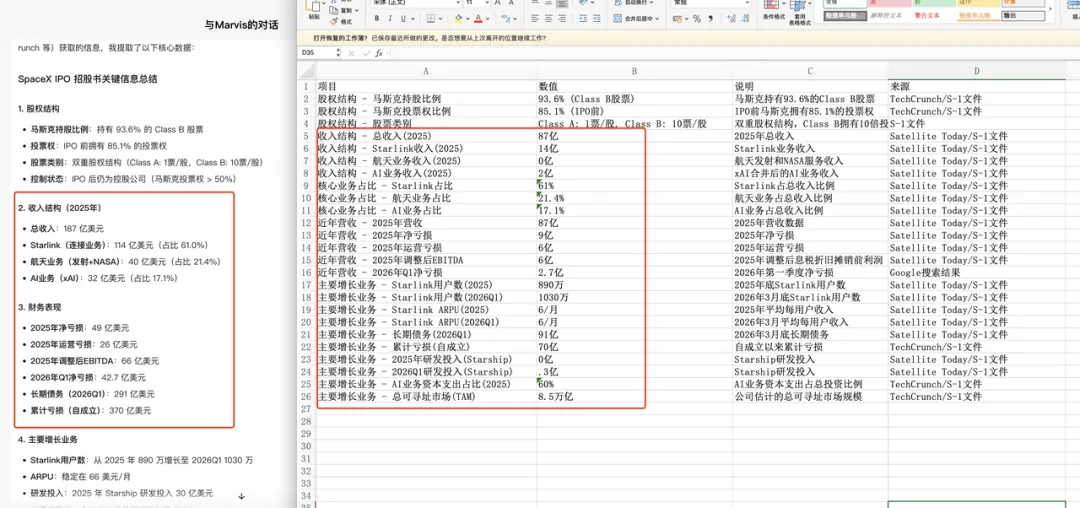Click the Increase indent icon

click(x=596, y=19)
